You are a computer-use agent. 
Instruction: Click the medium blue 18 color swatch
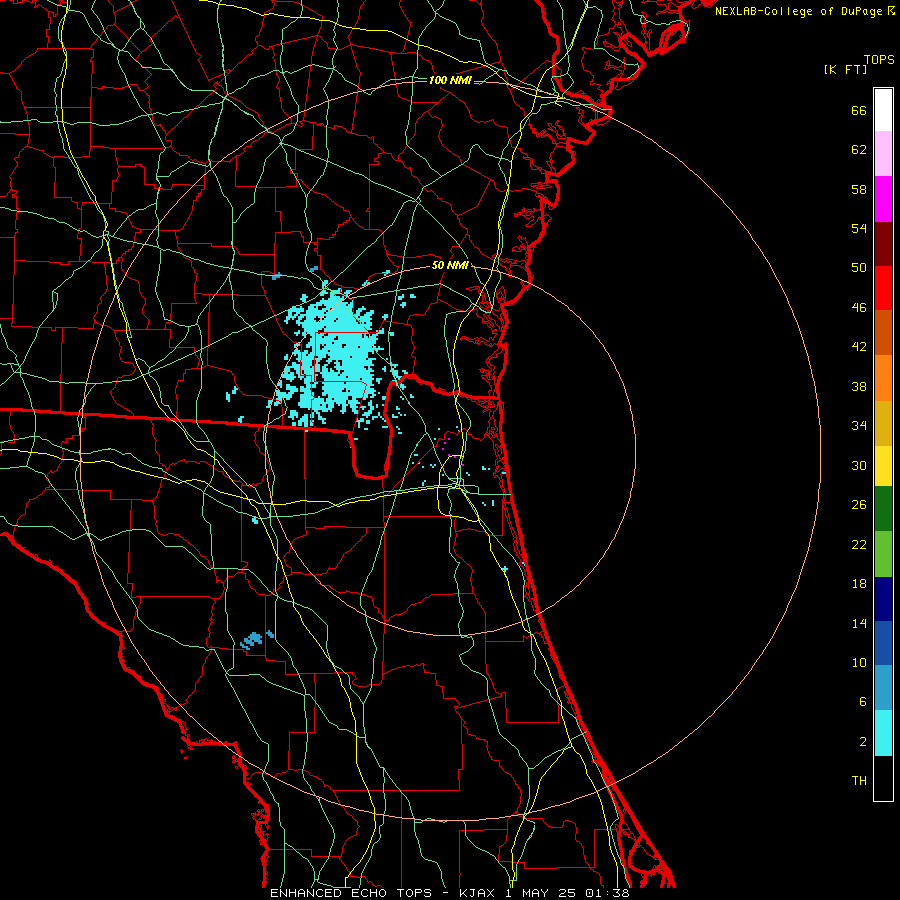point(883,643)
